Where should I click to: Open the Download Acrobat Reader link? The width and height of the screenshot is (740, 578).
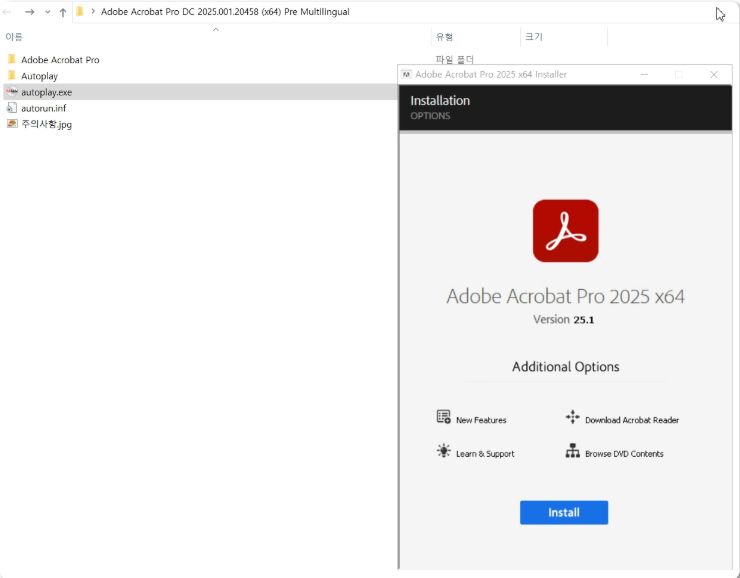(x=632, y=420)
